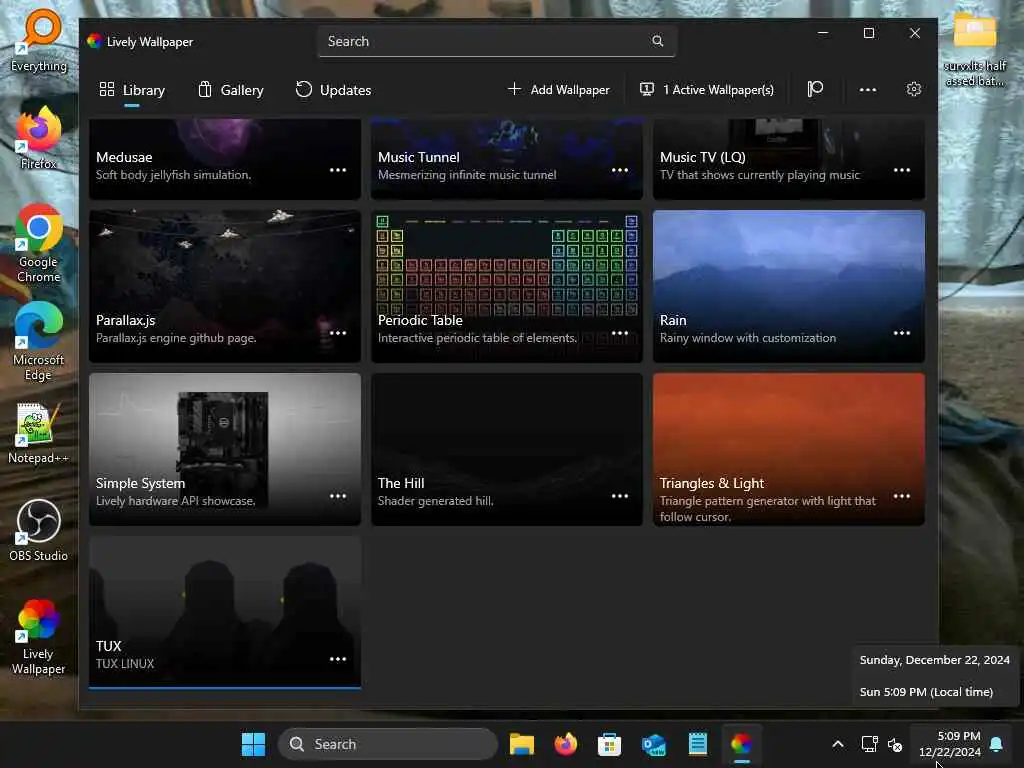Open Microsoft Store from taskbar
Viewport: 1024px width, 768px height.
609,744
